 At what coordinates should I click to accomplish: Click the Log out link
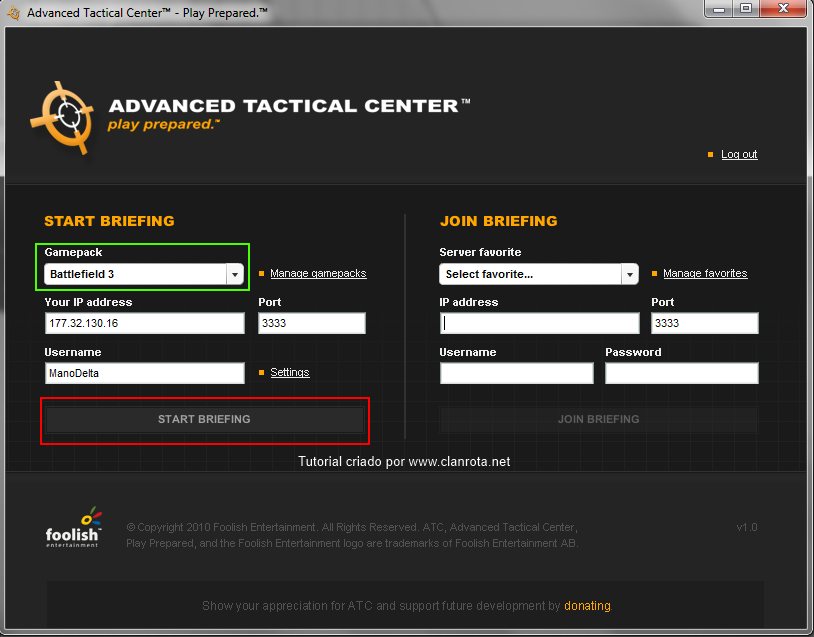tap(739, 154)
